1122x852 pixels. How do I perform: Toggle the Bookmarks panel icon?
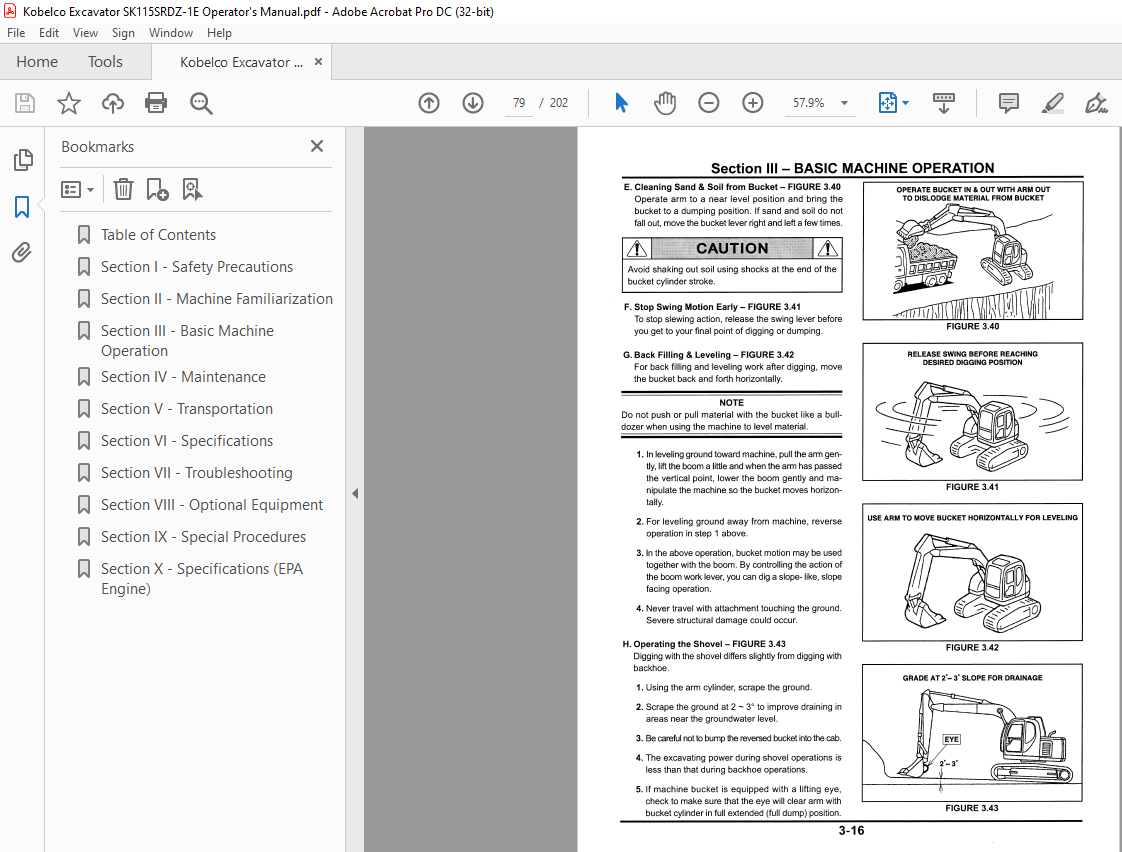tap(22, 207)
